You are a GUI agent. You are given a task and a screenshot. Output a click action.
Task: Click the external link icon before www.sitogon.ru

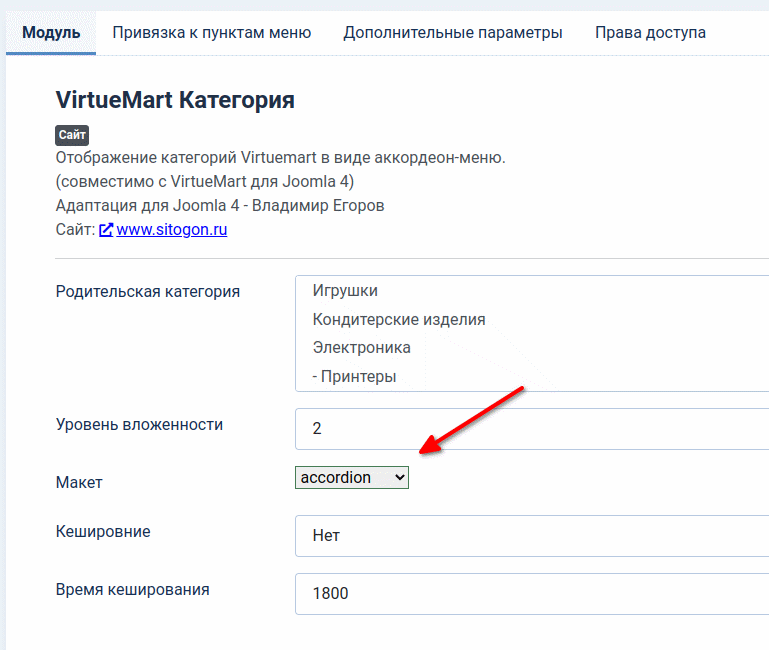pos(106,230)
